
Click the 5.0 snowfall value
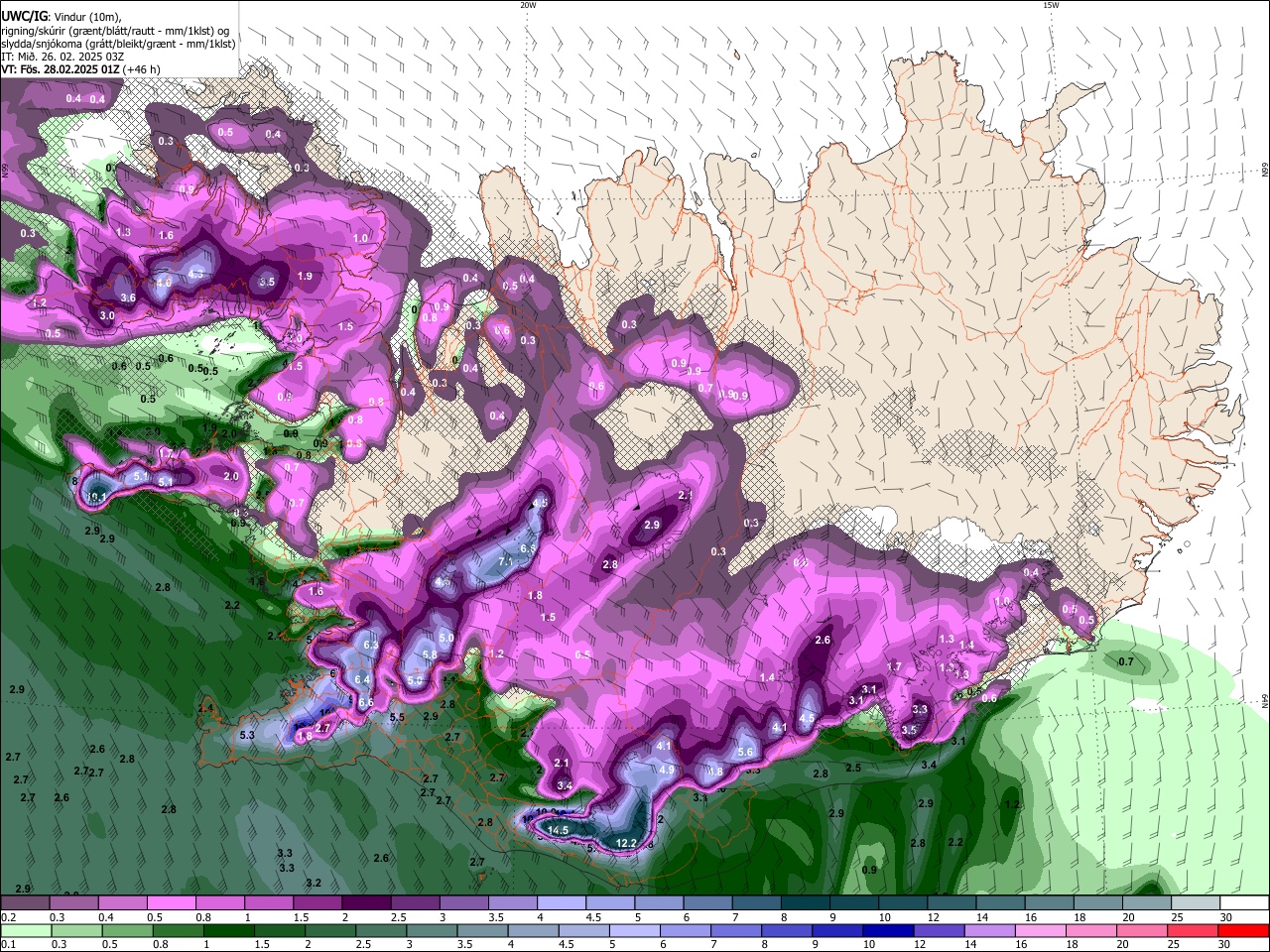pos(446,638)
